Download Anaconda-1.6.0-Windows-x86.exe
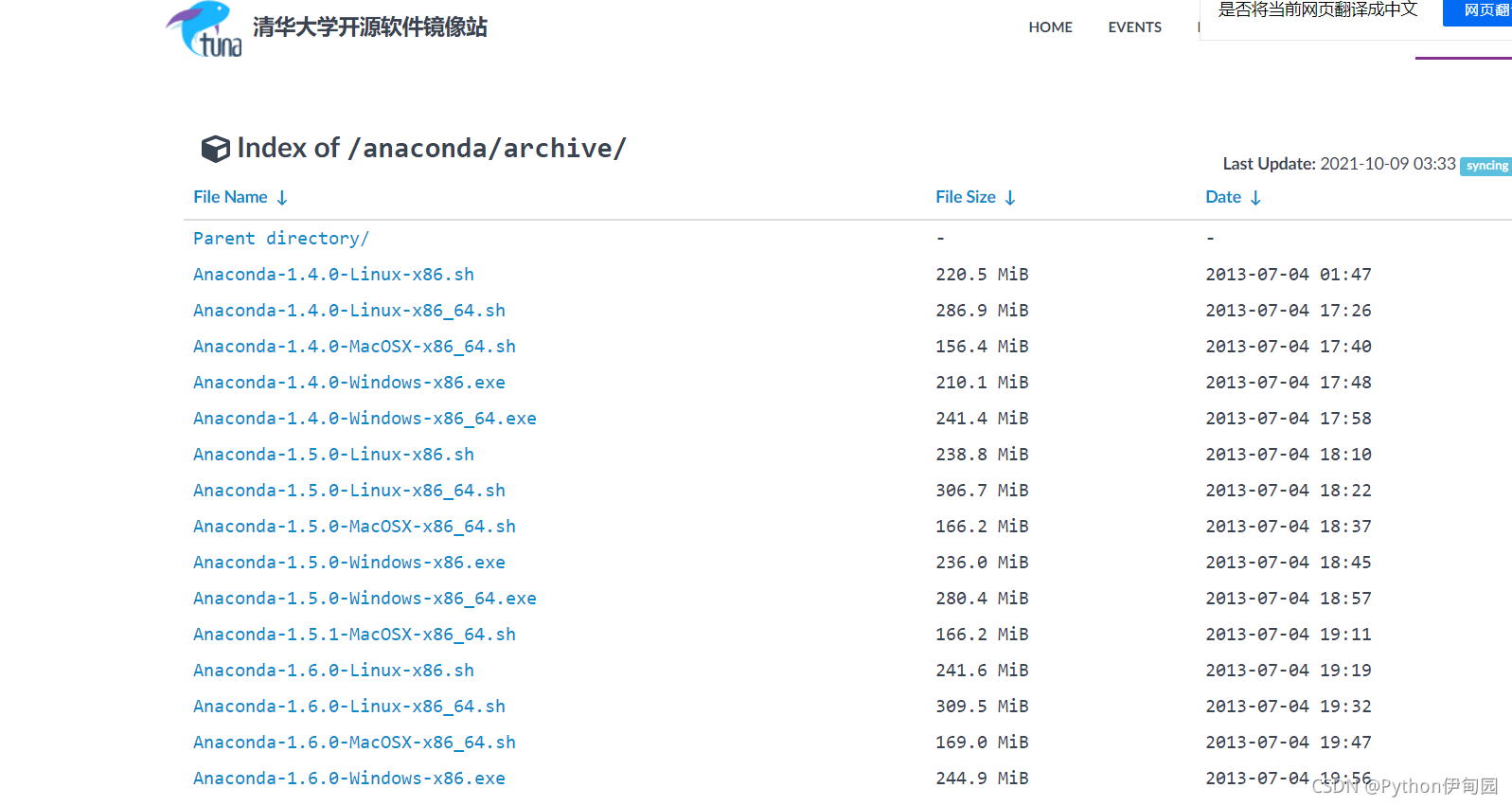This screenshot has width=1512, height=806. [349, 779]
